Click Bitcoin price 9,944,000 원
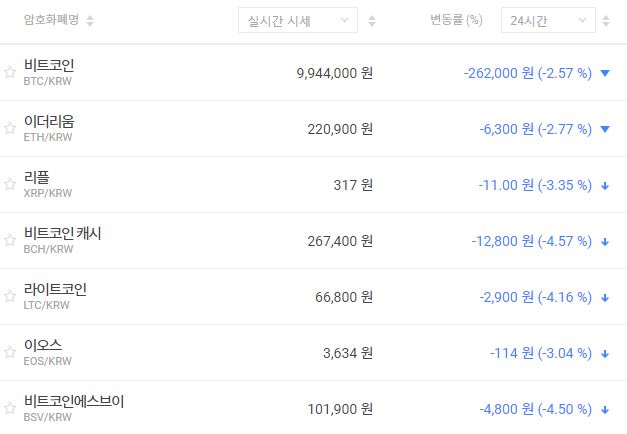 335,73
